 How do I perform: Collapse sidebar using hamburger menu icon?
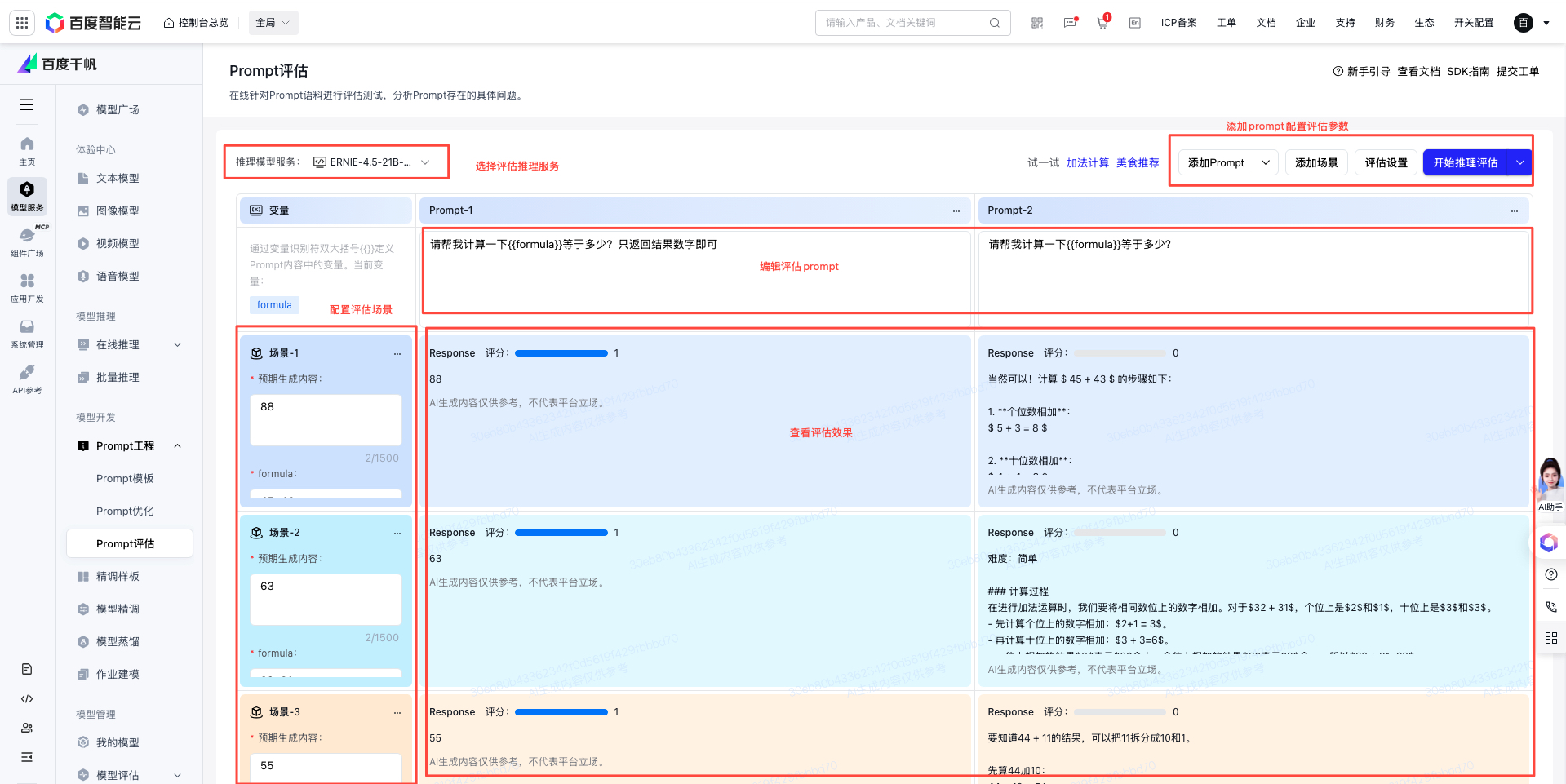(27, 104)
